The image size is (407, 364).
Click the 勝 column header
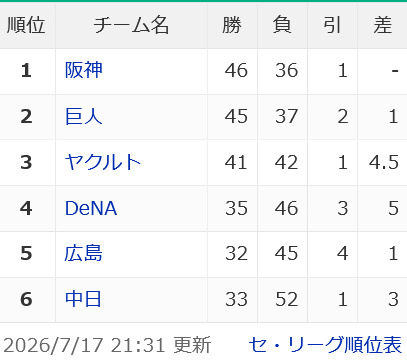tap(232, 25)
